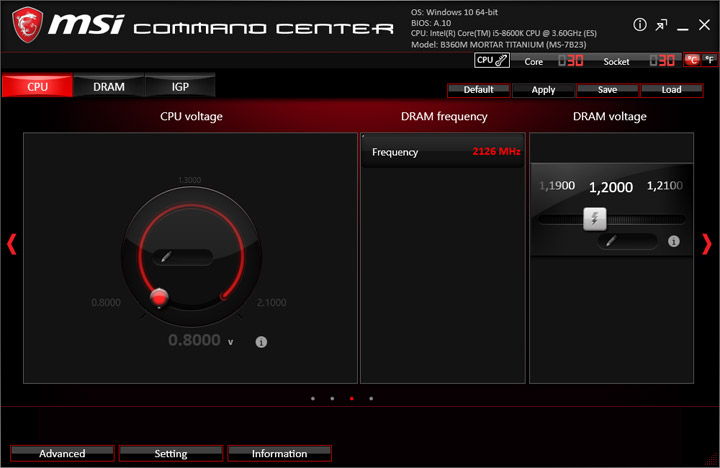Viewport: 720px width, 468px height.
Task: Edit DRAM voltage using pencil field
Action: tap(628, 241)
